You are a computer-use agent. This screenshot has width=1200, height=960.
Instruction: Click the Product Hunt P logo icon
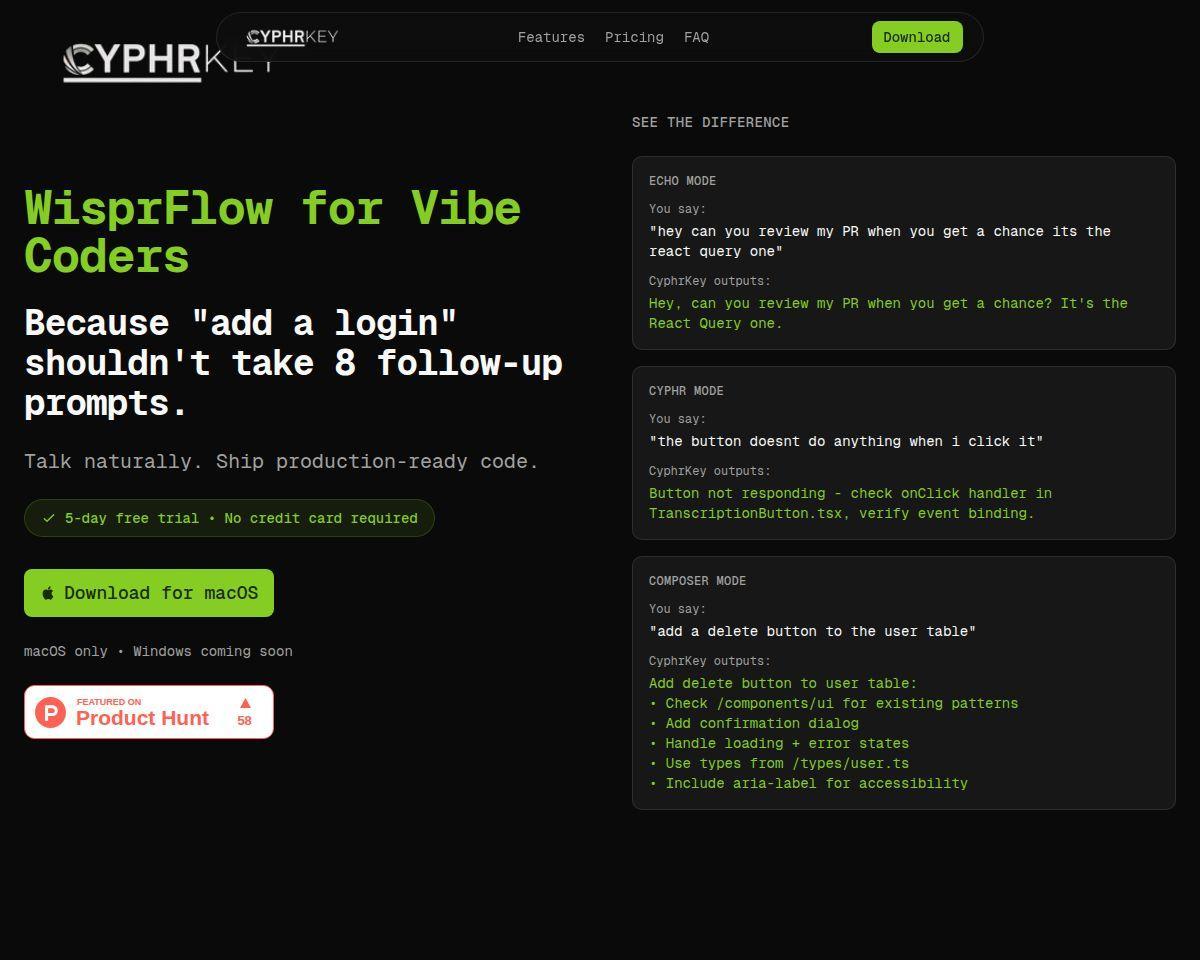(50, 712)
